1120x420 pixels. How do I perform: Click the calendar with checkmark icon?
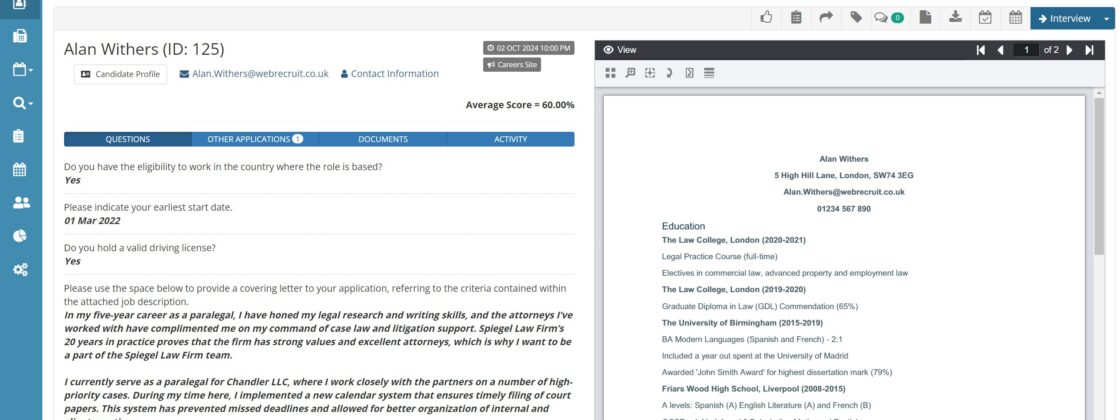click(x=985, y=18)
